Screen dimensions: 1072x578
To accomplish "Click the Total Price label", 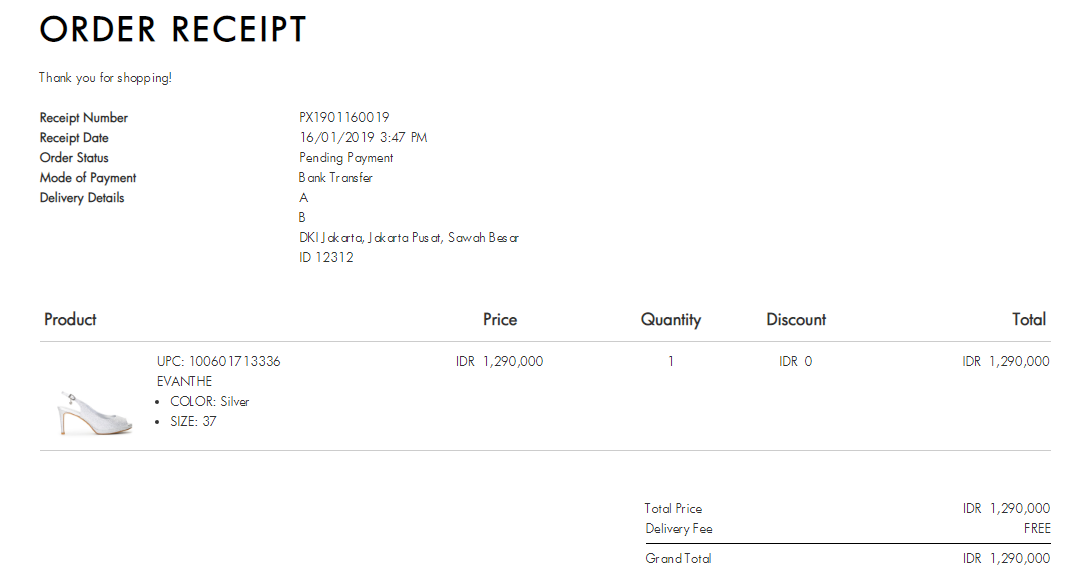I will pyautogui.click(x=673, y=508).
